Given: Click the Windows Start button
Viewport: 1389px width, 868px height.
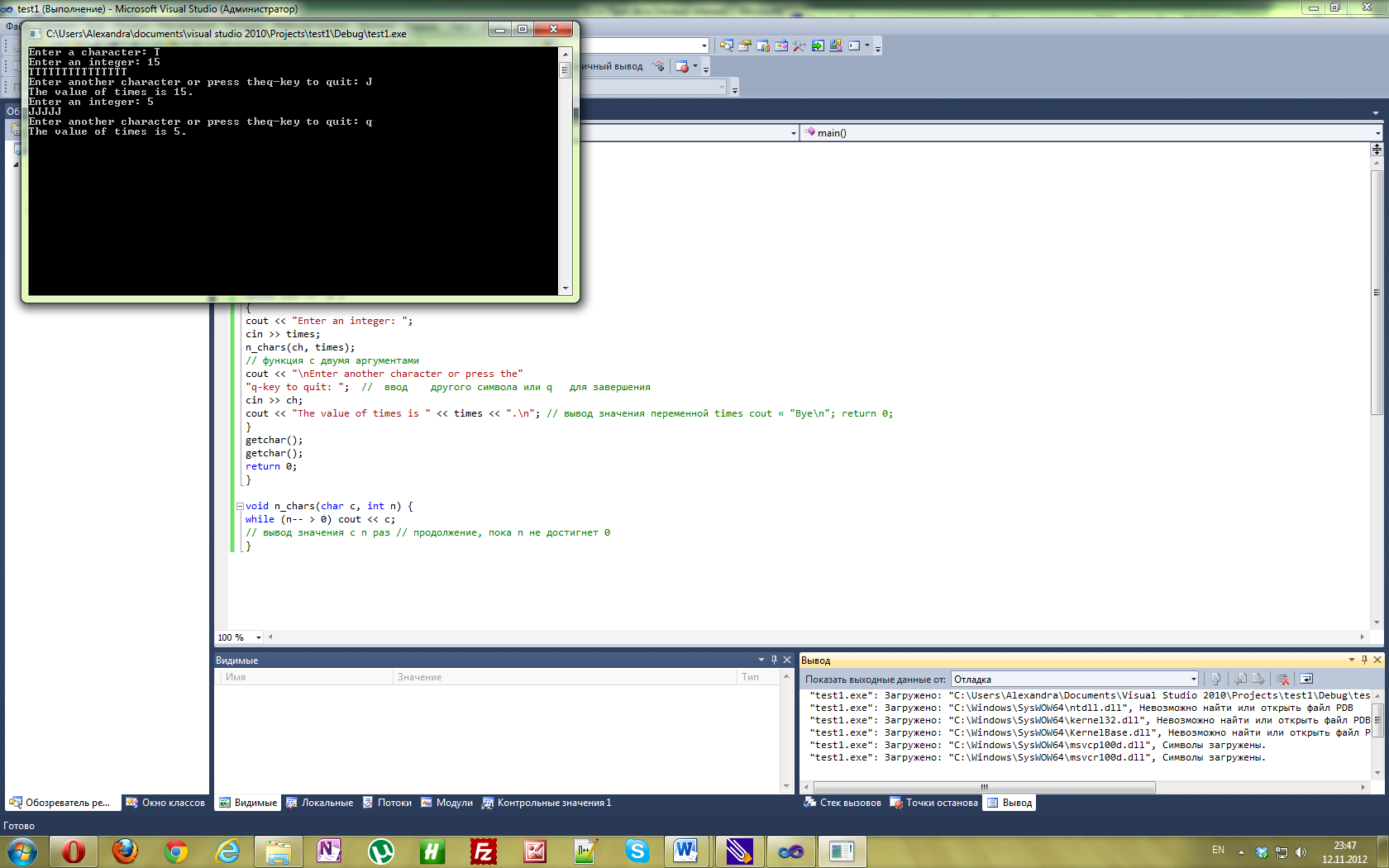Looking at the screenshot, I should tap(22, 851).
